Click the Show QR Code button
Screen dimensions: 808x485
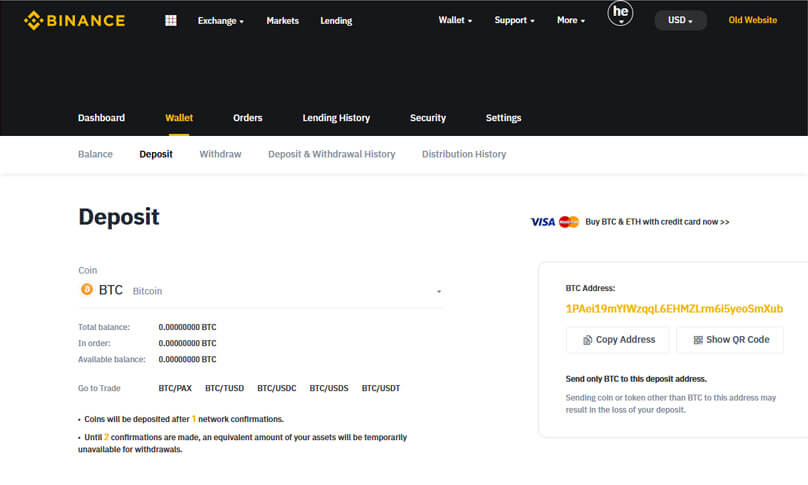[x=730, y=340]
